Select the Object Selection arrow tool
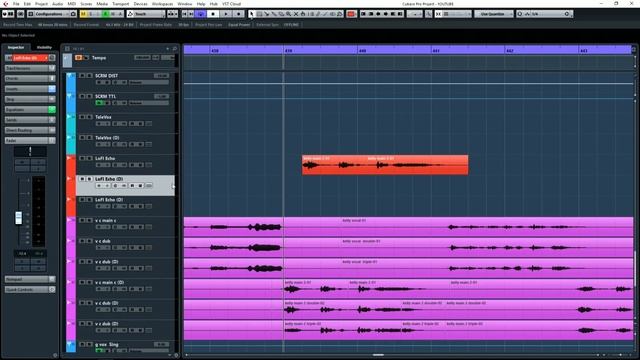Viewport: 640px width, 360px height. [x=252, y=14]
